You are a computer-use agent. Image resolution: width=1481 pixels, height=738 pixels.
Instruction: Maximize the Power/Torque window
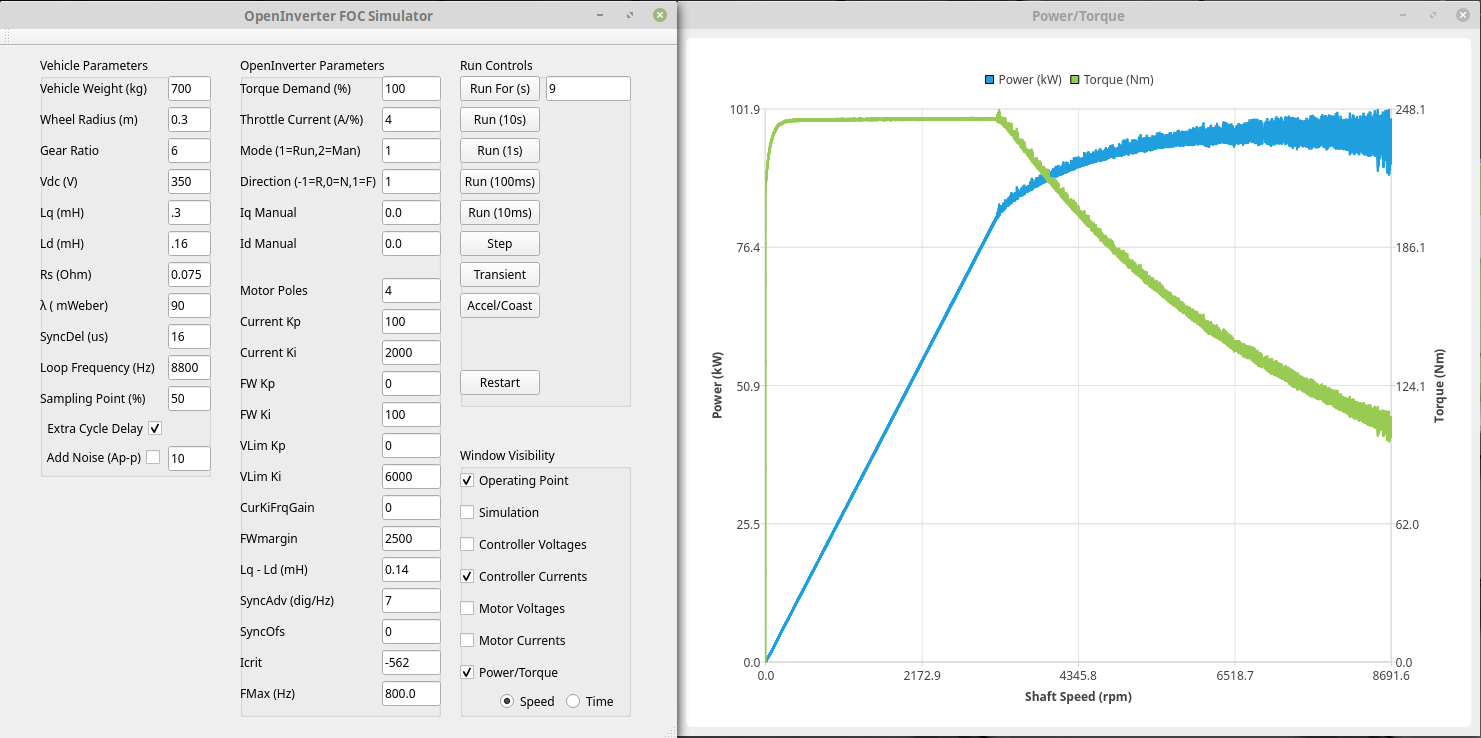tap(1436, 15)
